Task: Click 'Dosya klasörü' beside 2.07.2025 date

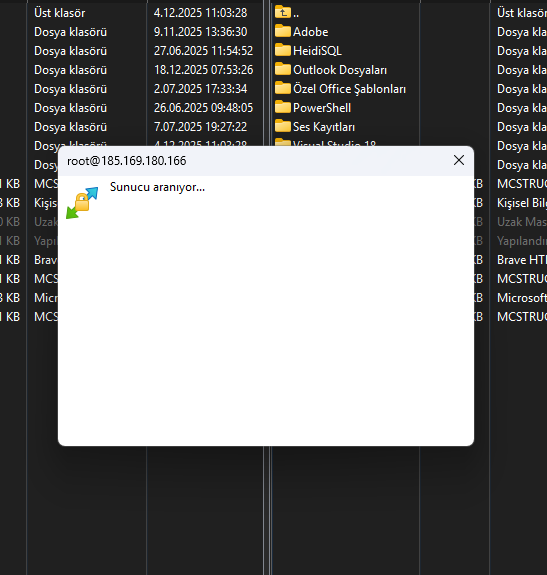Action: coord(70,89)
